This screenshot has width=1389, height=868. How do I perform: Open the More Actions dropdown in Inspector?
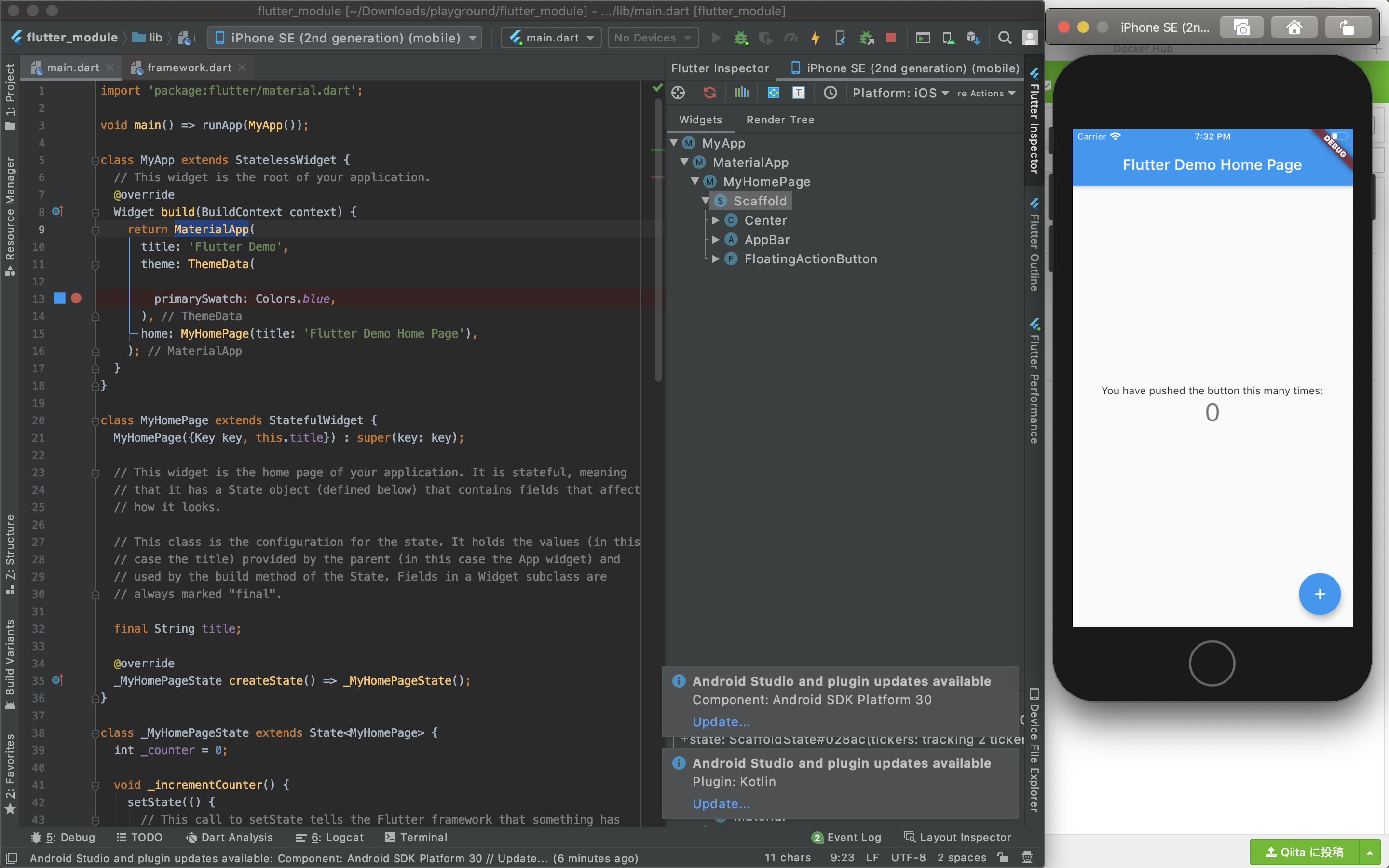[x=986, y=93]
